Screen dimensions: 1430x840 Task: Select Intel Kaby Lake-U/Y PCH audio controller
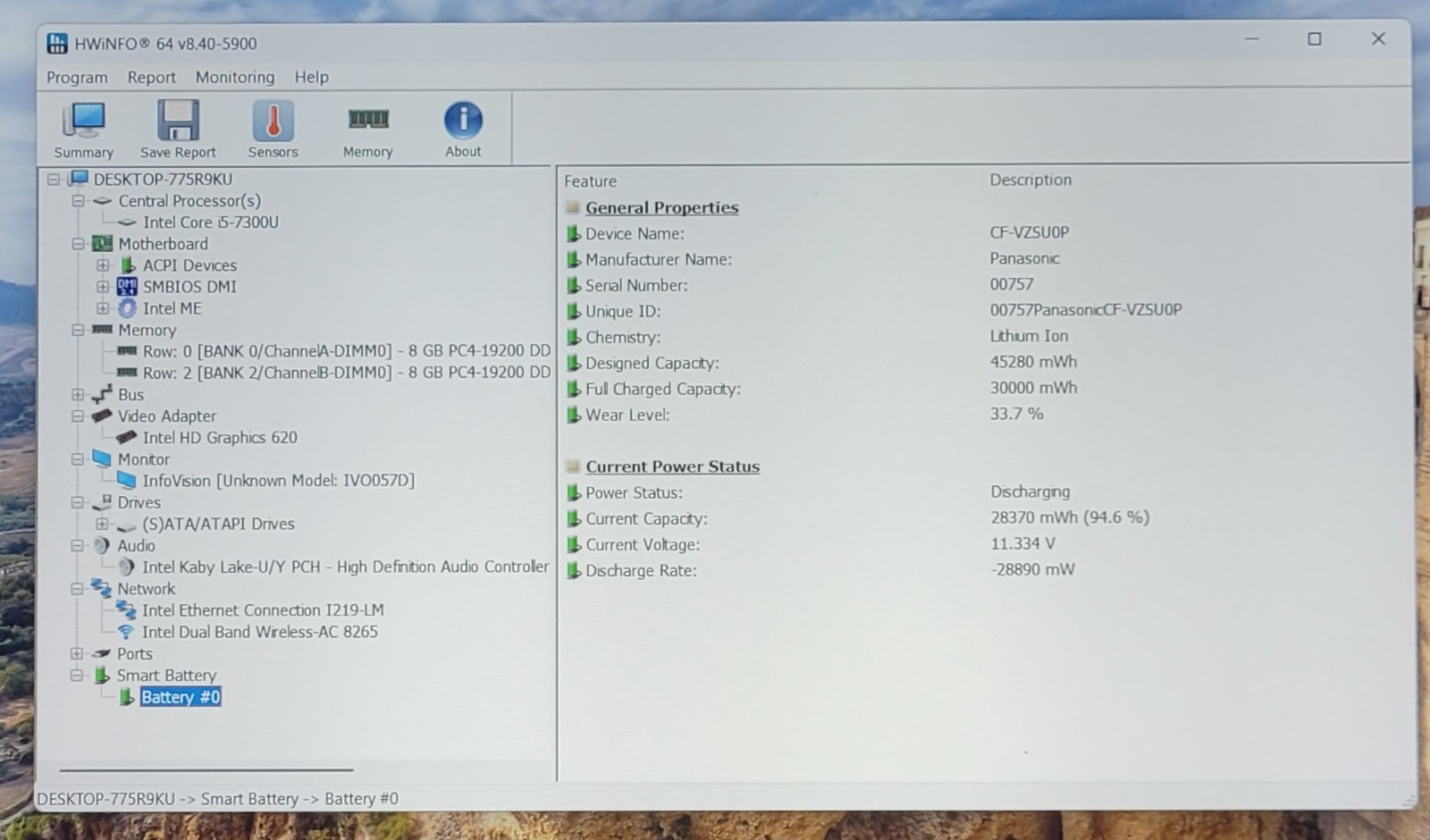coord(345,567)
